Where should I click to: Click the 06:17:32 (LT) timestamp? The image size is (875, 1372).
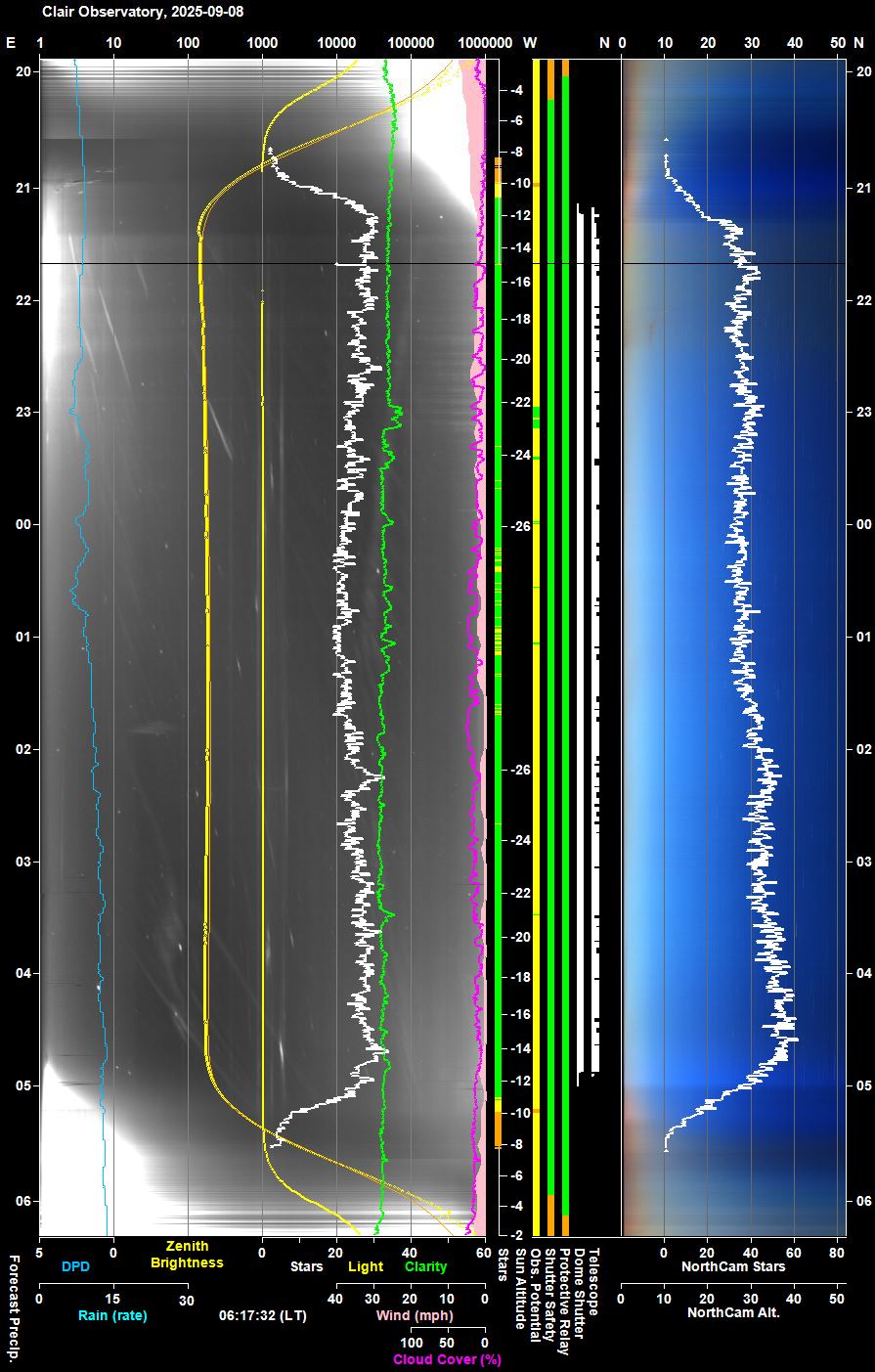click(x=263, y=1315)
